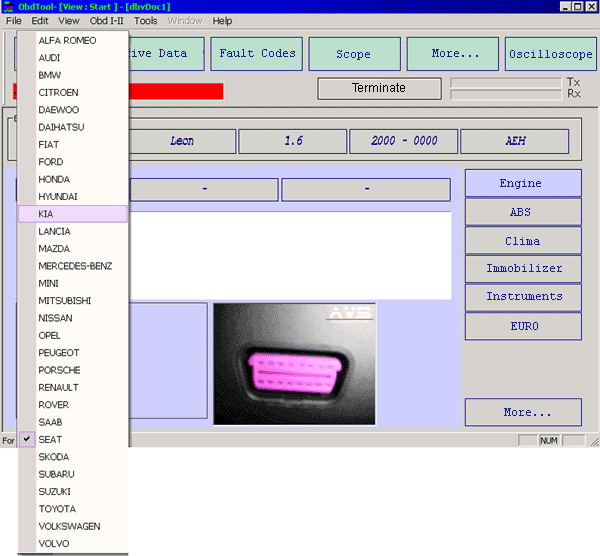Select PEUGEOT manufacturer

pos(73,353)
